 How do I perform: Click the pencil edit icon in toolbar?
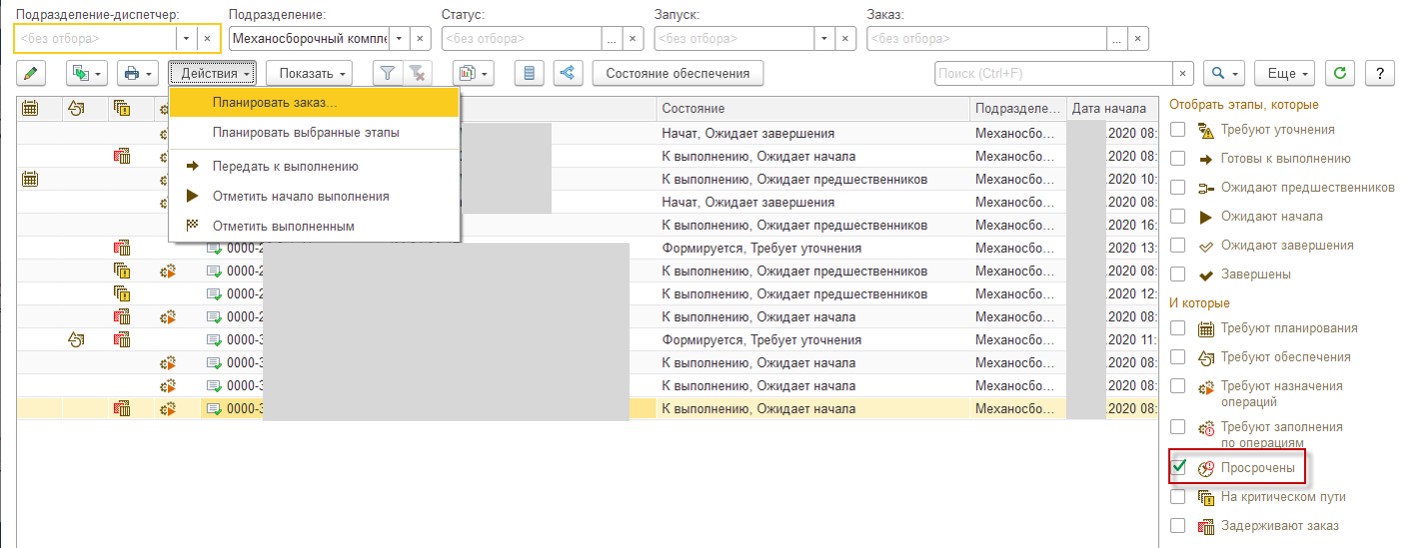32,74
